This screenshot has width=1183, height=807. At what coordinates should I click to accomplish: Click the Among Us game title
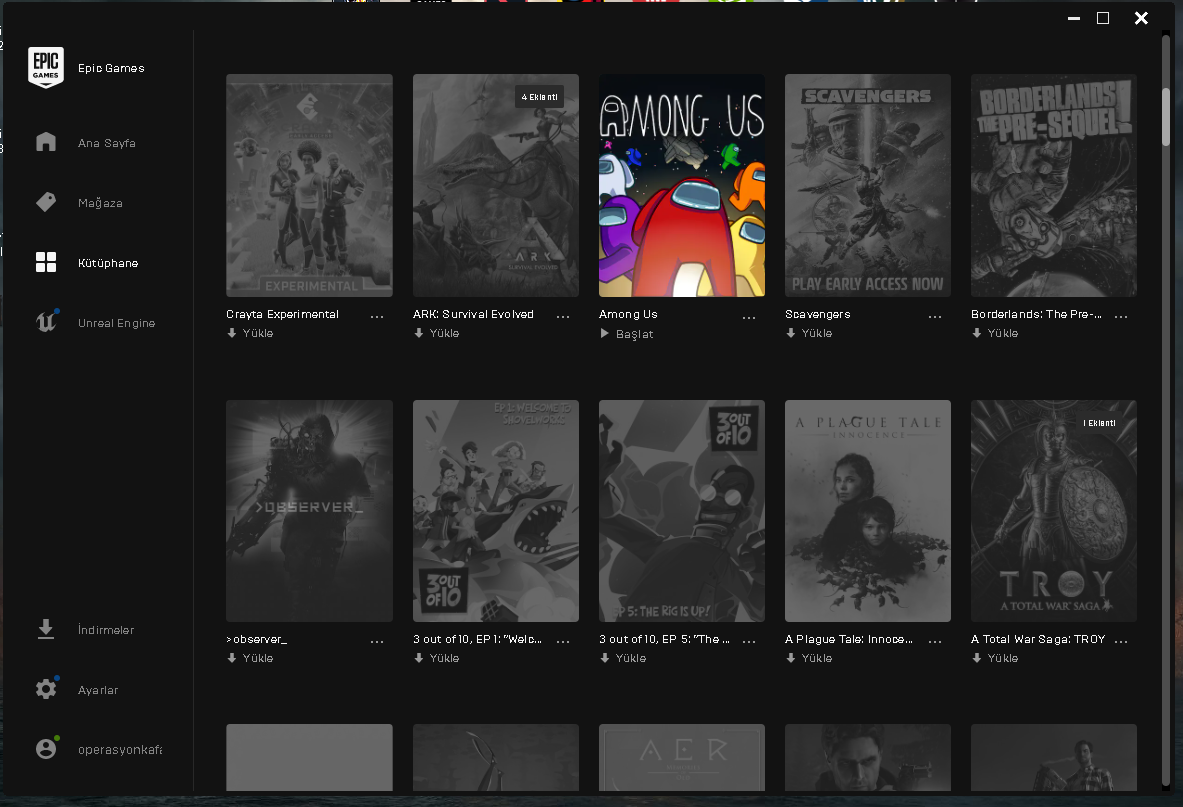[628, 315]
